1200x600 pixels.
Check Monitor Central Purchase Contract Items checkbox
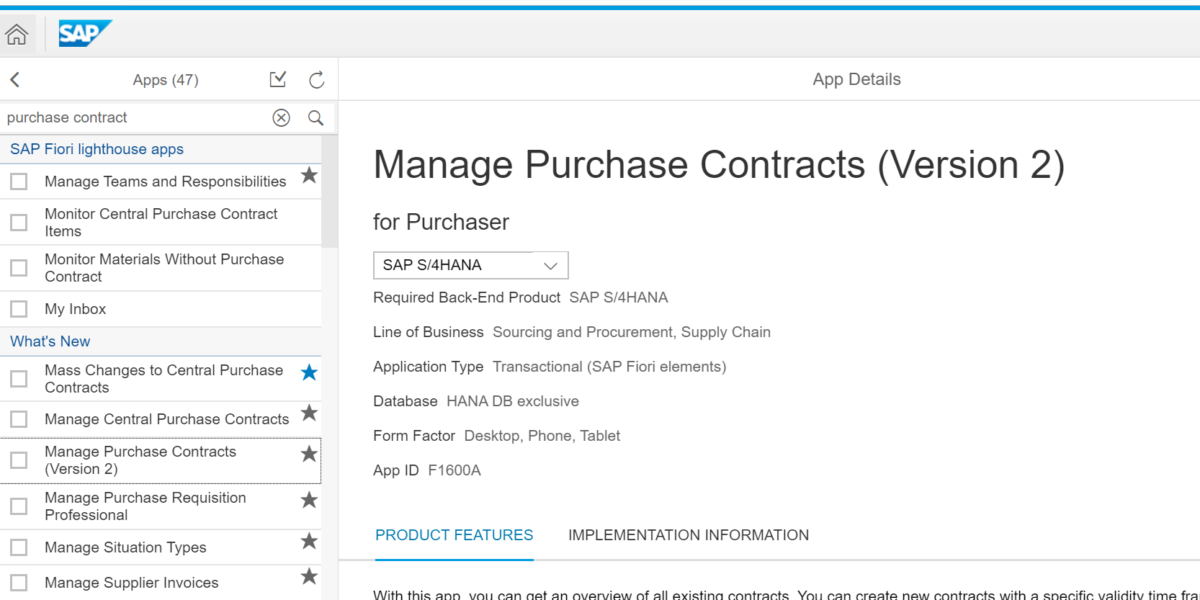[19, 222]
